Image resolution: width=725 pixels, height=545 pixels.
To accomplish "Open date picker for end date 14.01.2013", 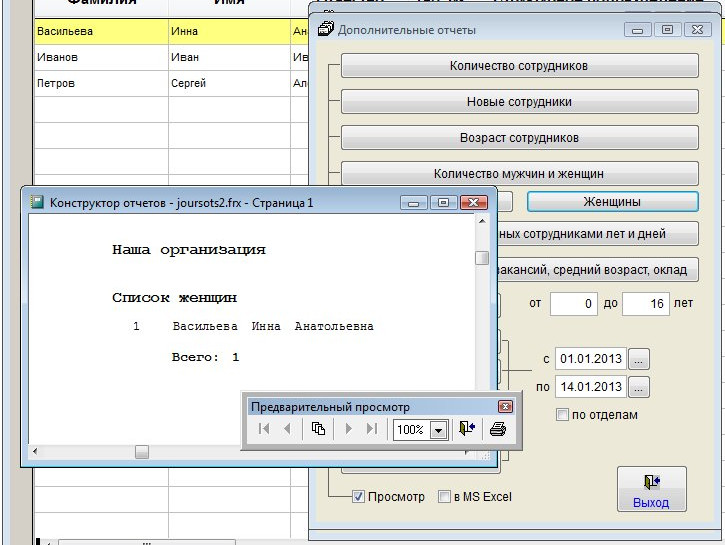I will click(x=640, y=387).
